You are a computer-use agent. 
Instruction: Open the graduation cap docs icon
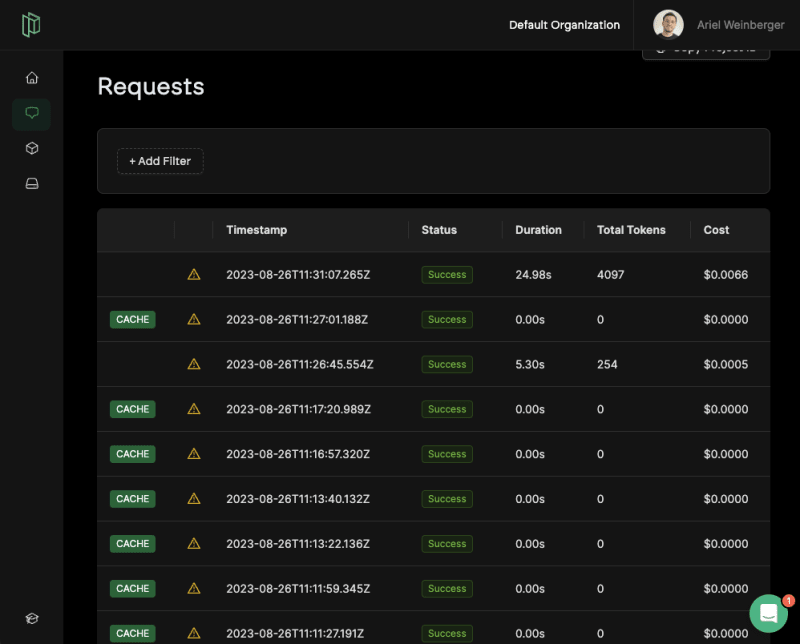(32, 618)
